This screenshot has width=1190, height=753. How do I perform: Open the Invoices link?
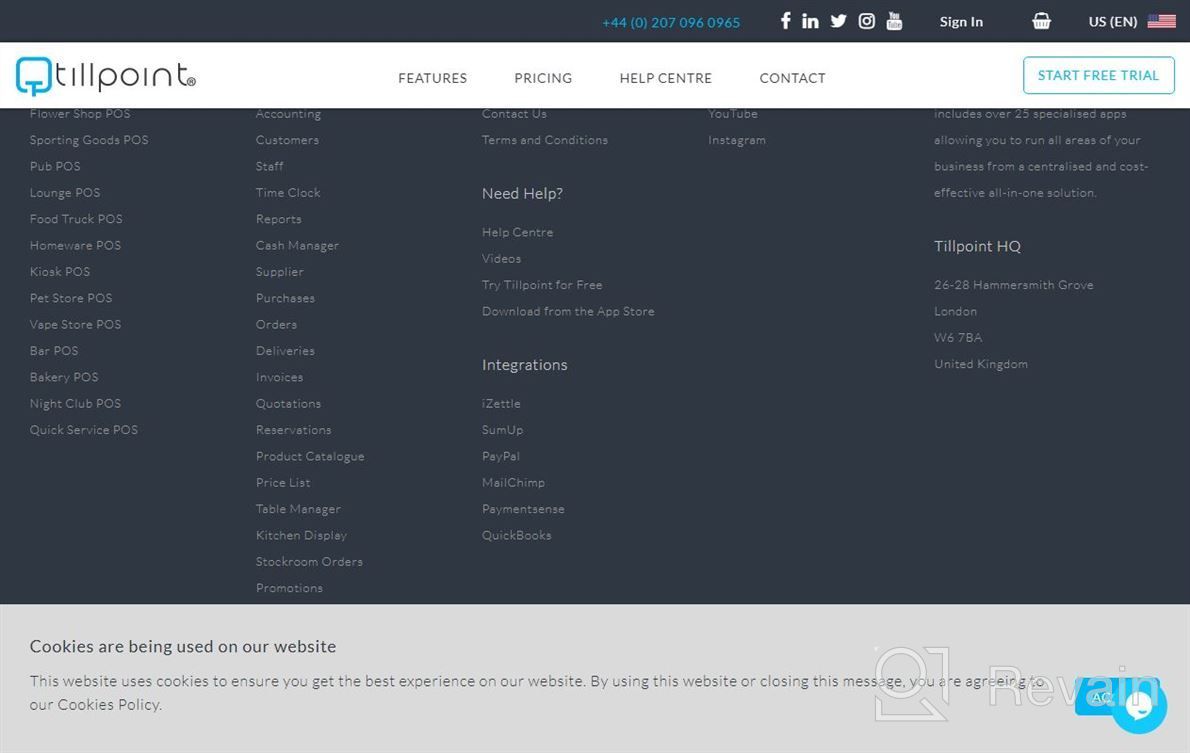click(279, 377)
